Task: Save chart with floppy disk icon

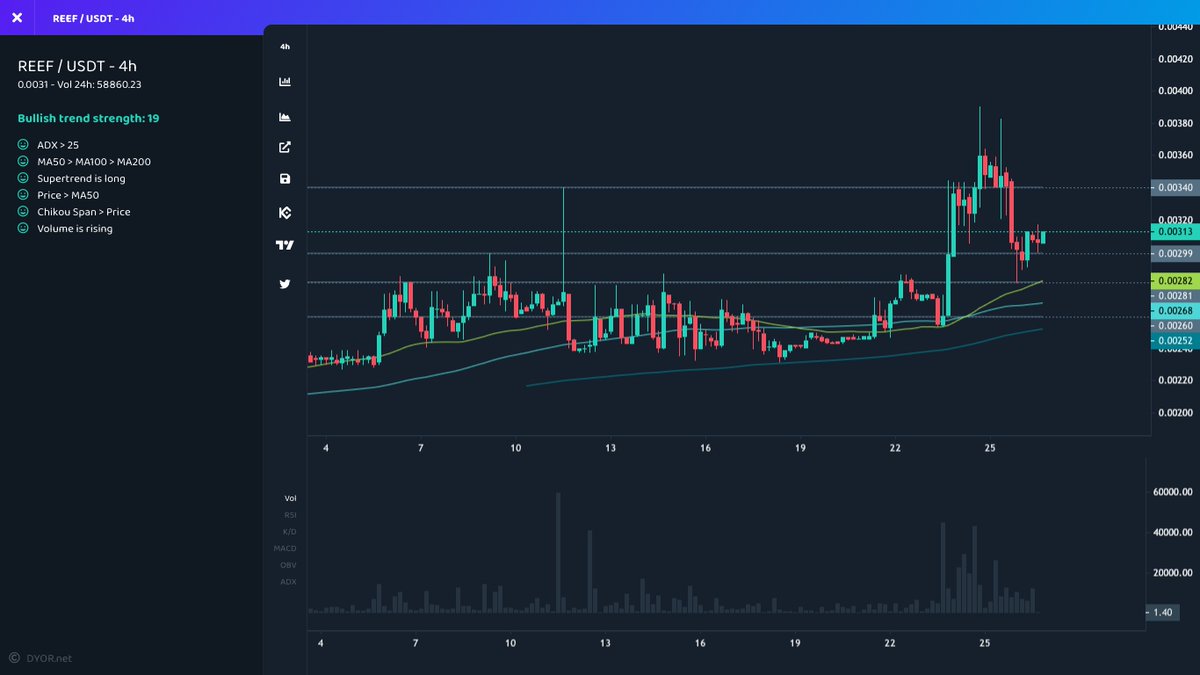Action: coord(285,179)
